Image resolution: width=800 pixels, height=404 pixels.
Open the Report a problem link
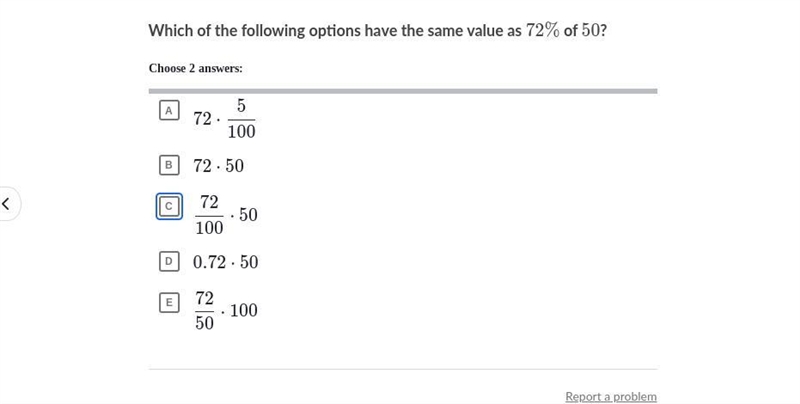click(611, 396)
